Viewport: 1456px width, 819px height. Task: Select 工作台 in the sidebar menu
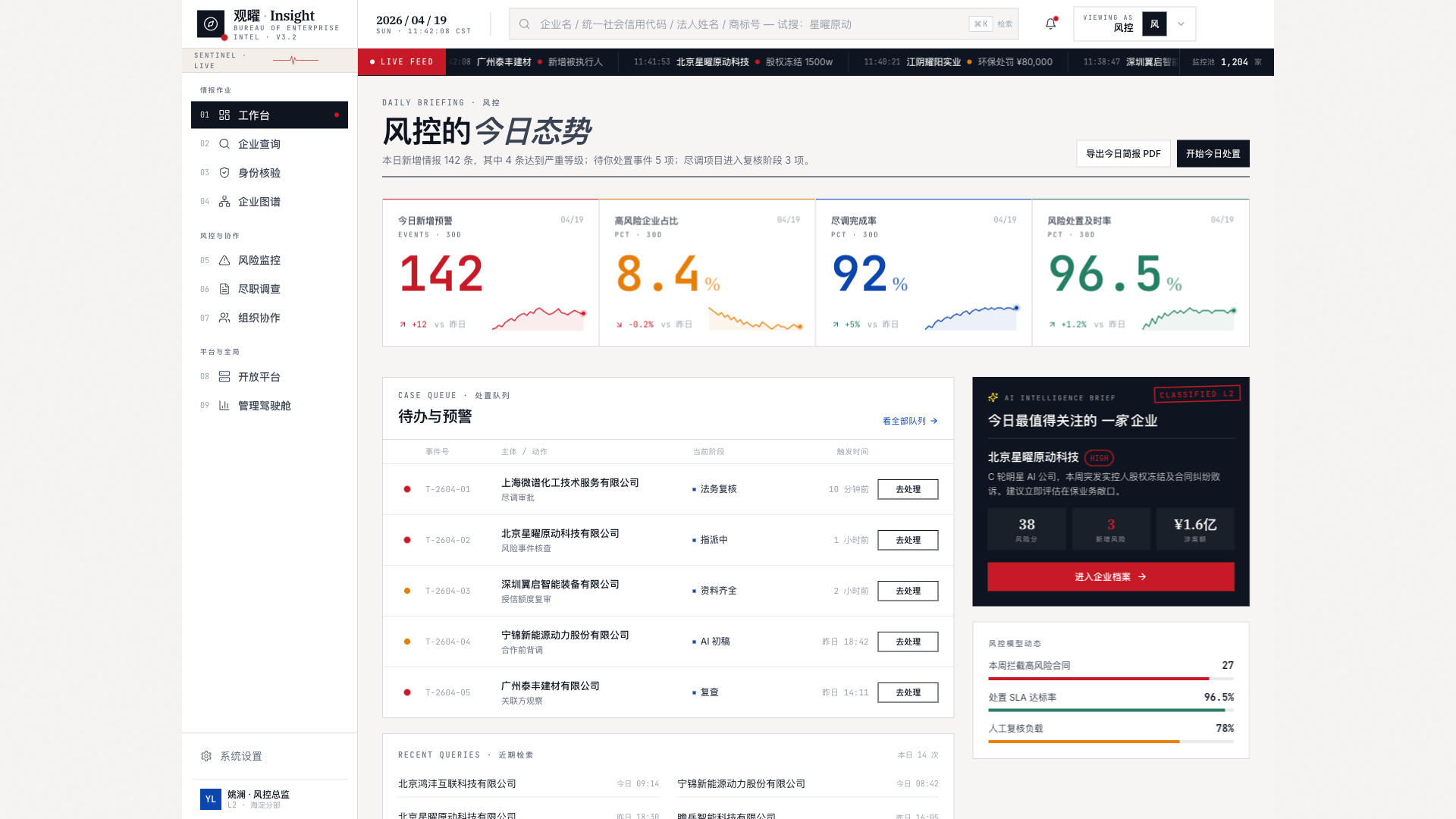coord(253,115)
